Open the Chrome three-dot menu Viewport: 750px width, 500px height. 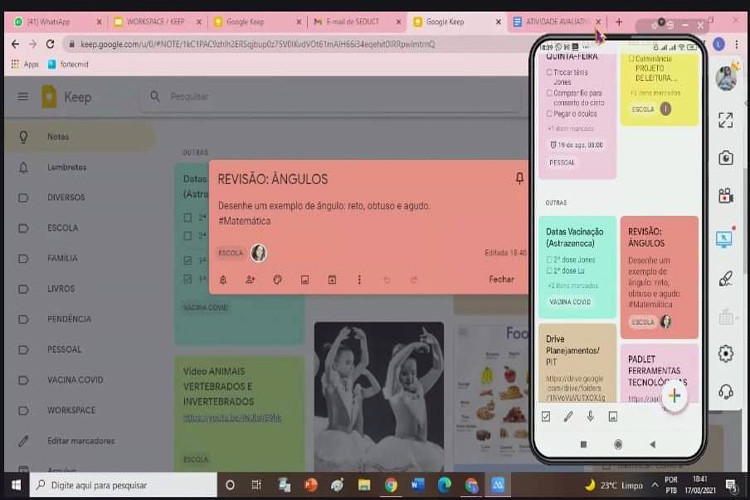(737, 44)
